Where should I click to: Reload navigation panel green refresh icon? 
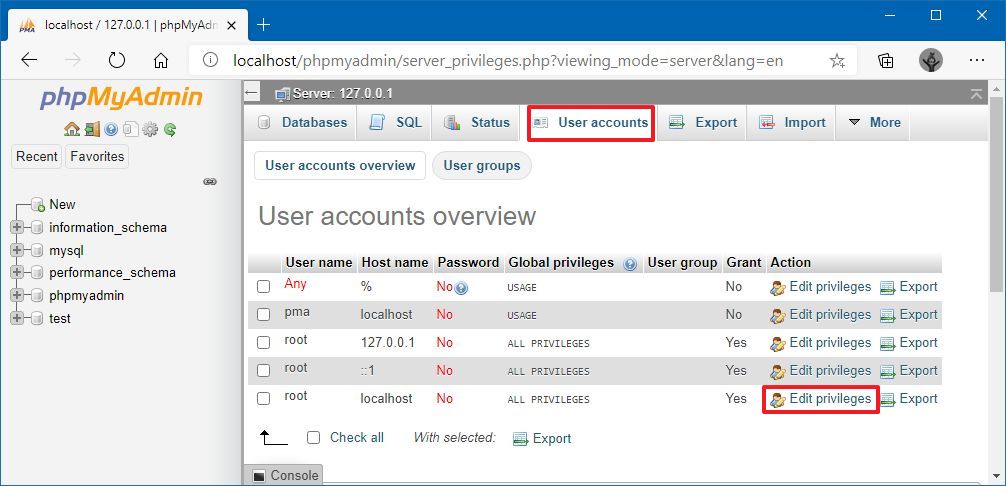tap(169, 130)
